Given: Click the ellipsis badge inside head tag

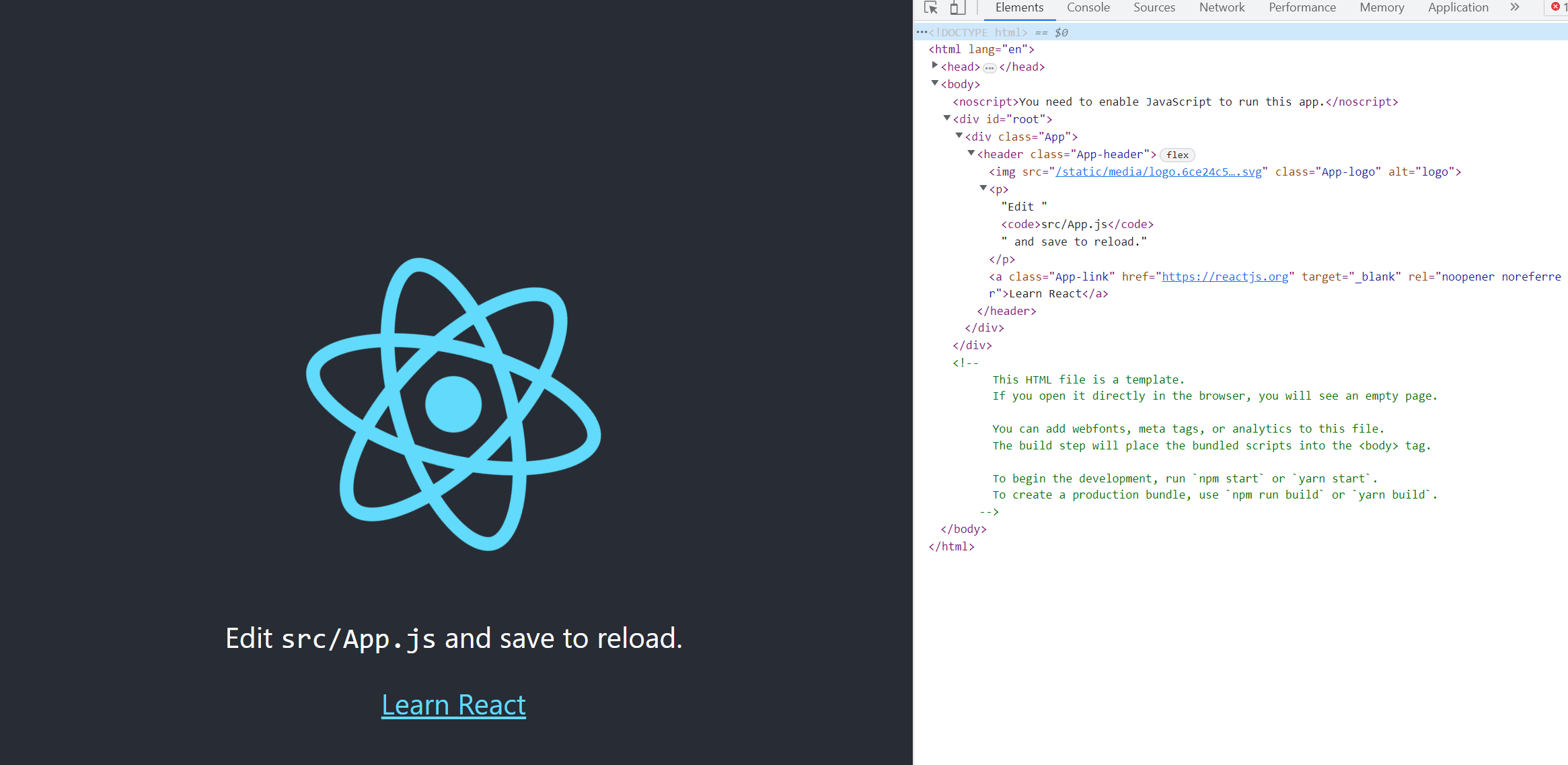Looking at the screenshot, I should coord(990,68).
